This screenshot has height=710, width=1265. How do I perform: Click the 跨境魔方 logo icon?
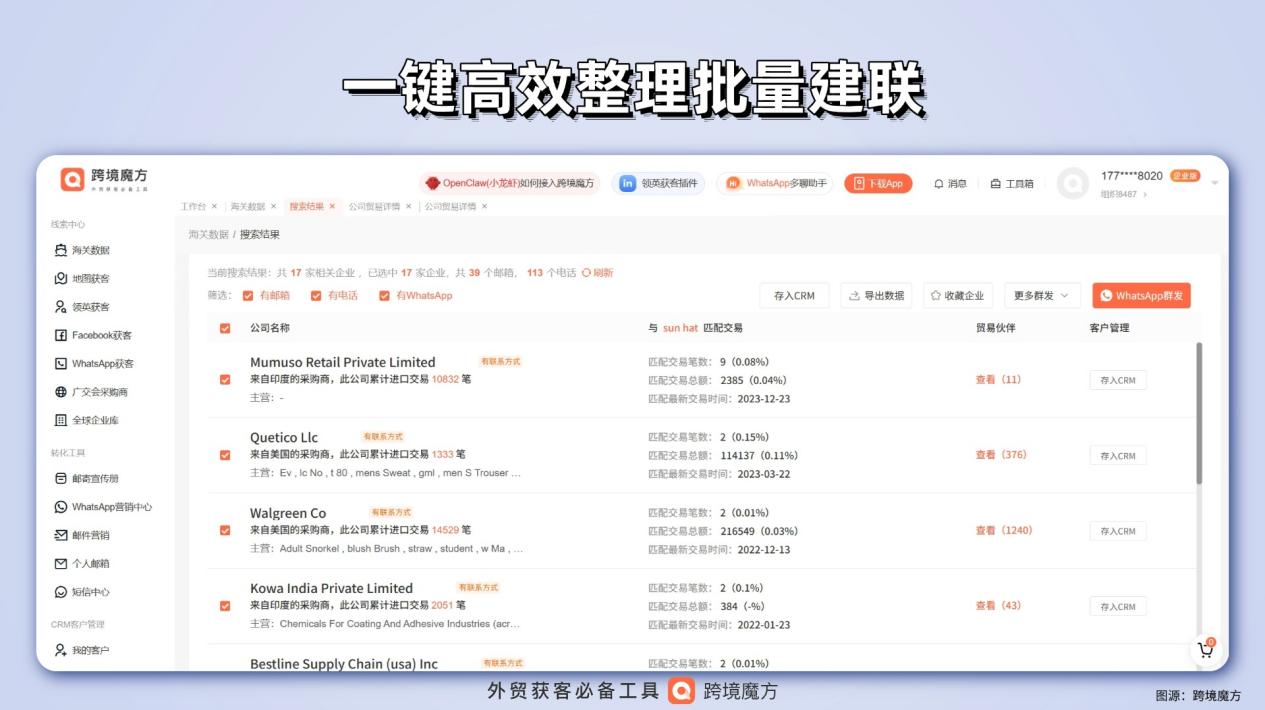point(72,179)
